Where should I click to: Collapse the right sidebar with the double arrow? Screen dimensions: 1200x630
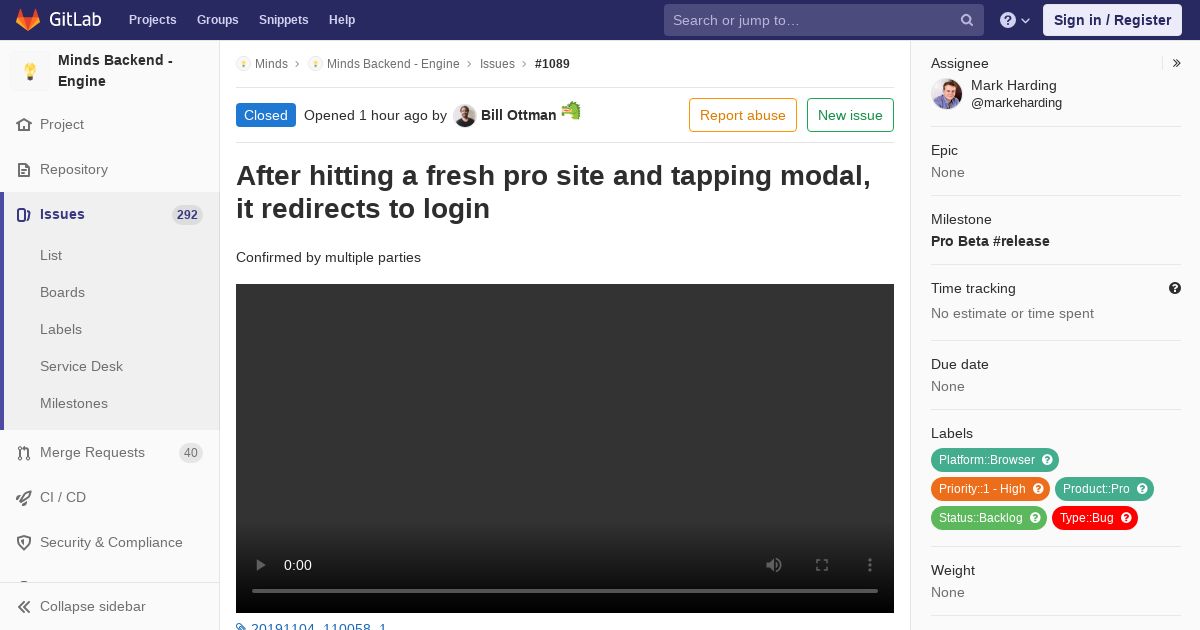[1177, 63]
